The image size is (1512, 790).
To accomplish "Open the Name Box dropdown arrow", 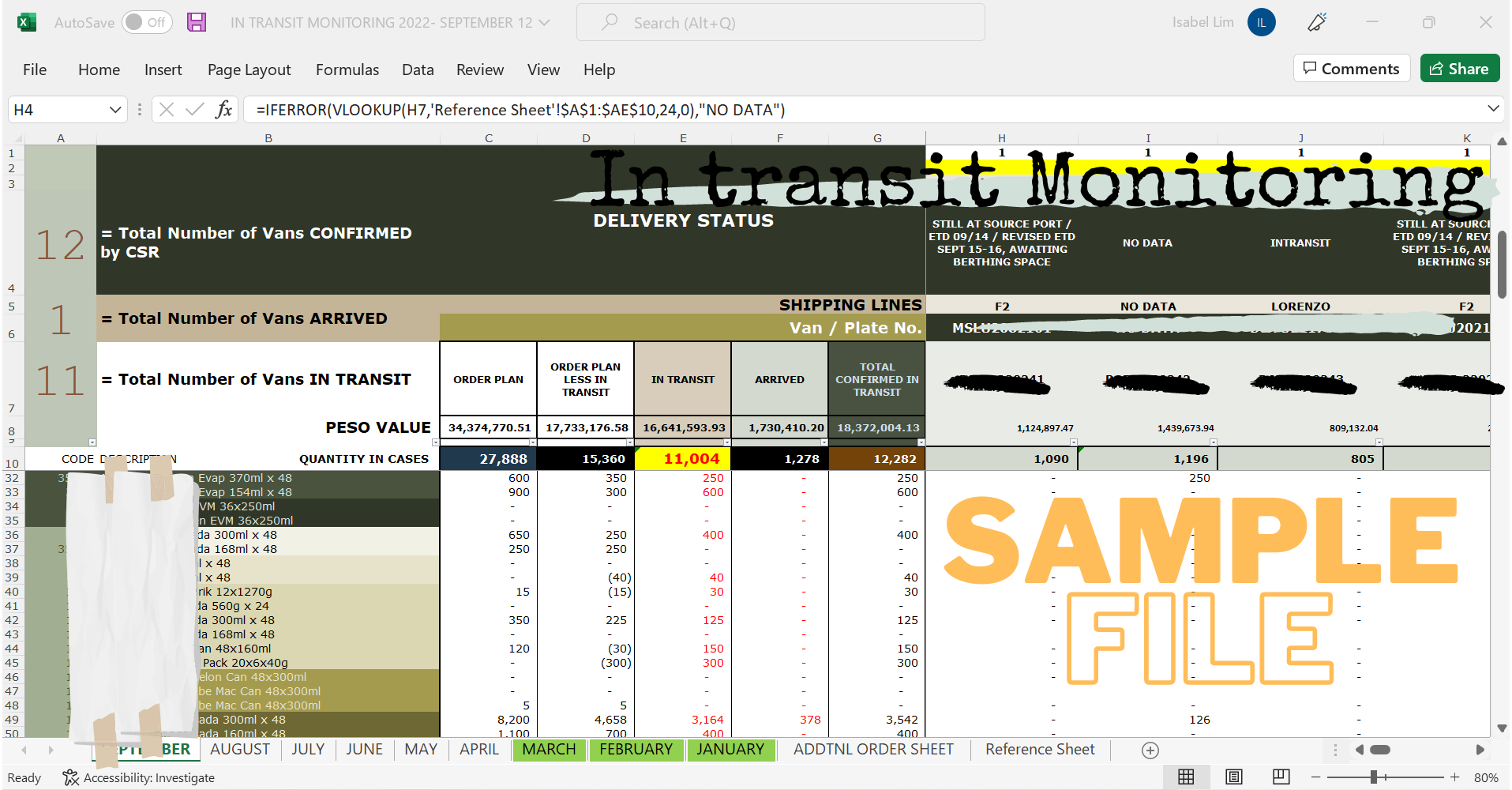I will click(115, 109).
